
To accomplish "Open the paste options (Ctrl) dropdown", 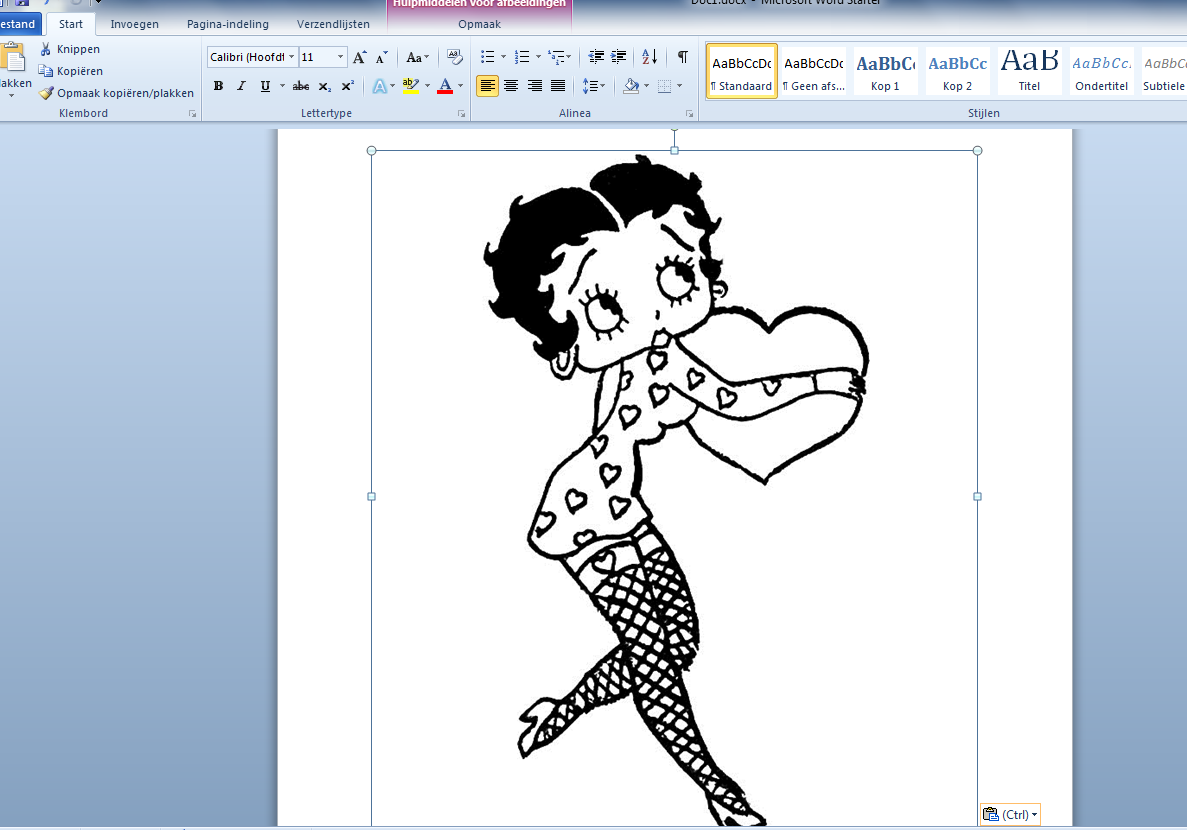I will point(1010,815).
